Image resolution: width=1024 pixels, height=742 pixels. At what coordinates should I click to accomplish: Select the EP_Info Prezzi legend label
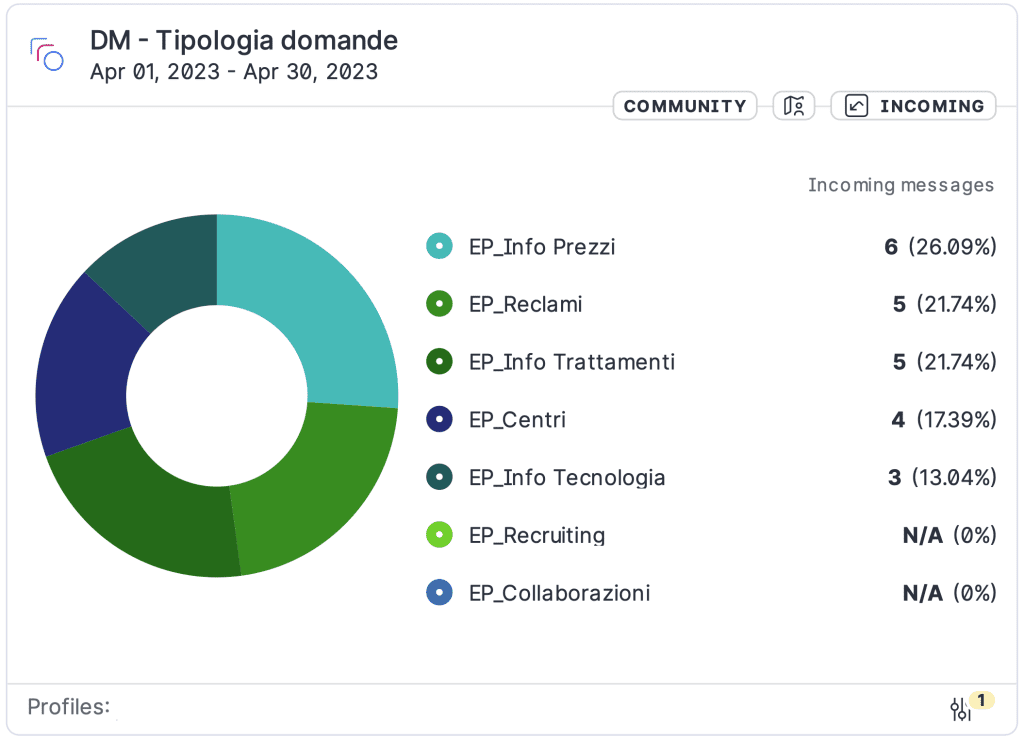(542, 247)
